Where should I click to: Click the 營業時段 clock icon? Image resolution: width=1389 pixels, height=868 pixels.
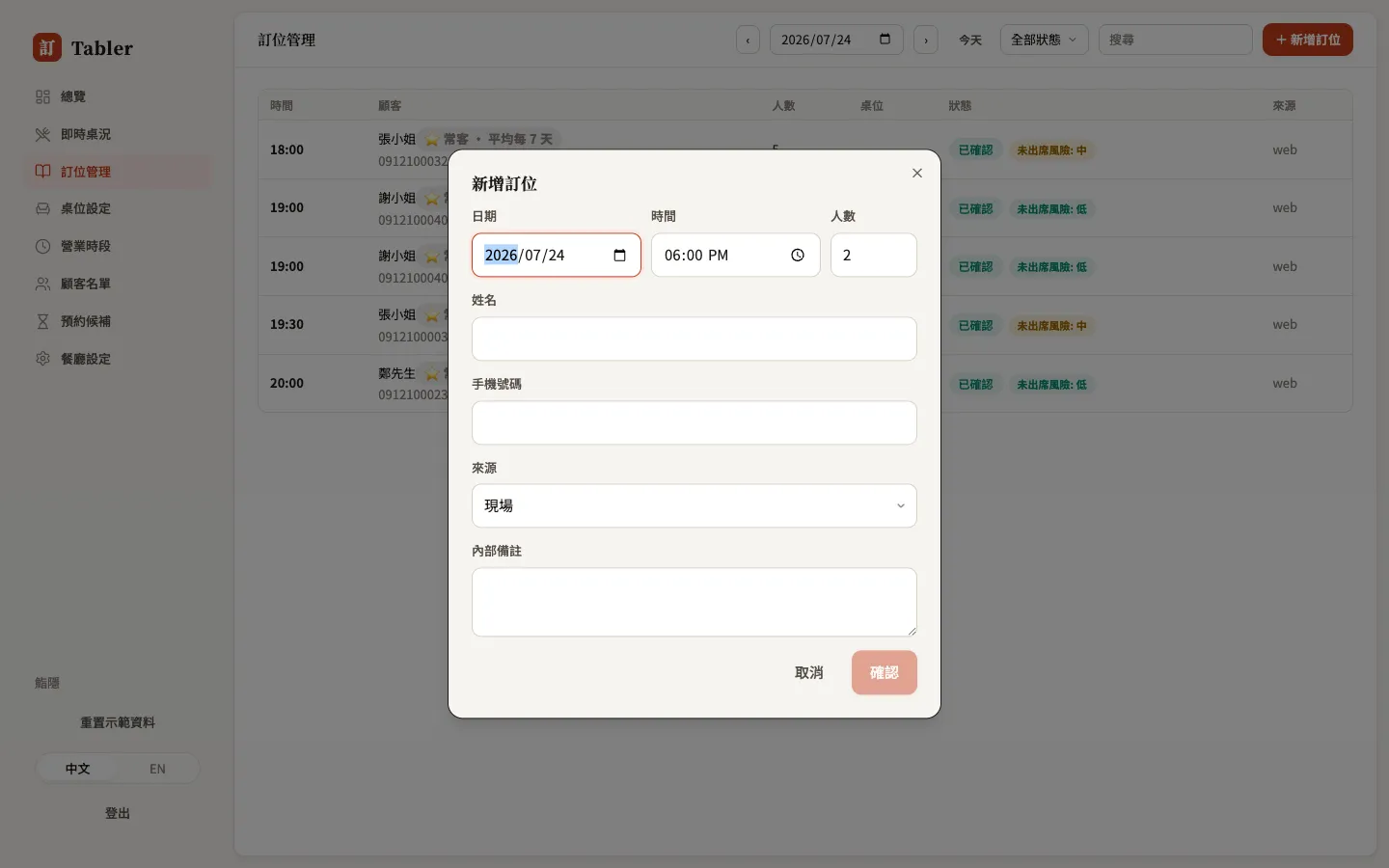point(42,246)
